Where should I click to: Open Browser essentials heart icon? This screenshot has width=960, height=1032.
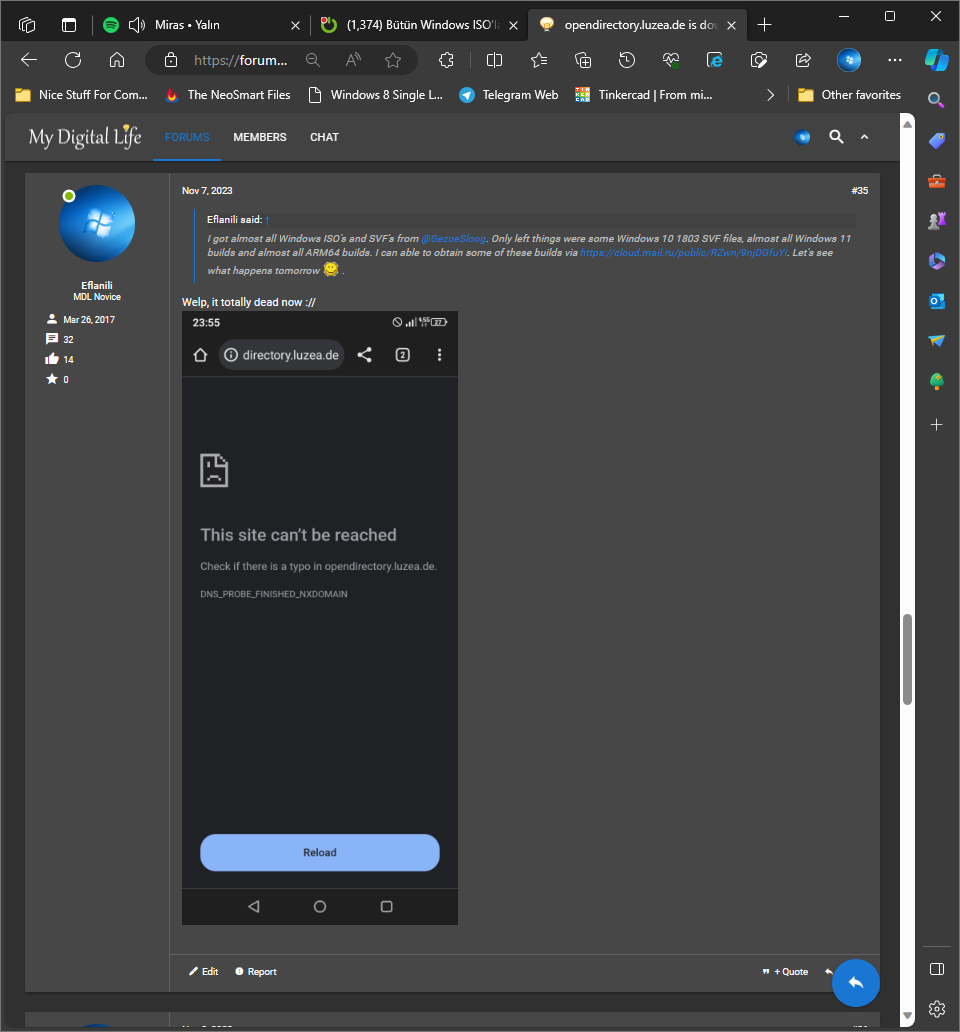(x=670, y=60)
